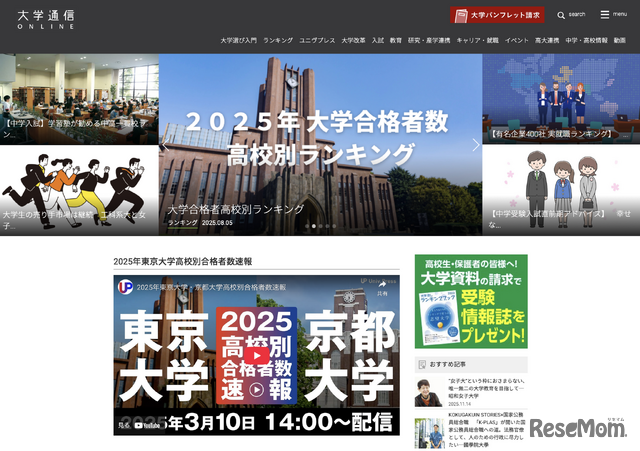
Task: Open 大学選び入門 nav item
Action: click(238, 40)
